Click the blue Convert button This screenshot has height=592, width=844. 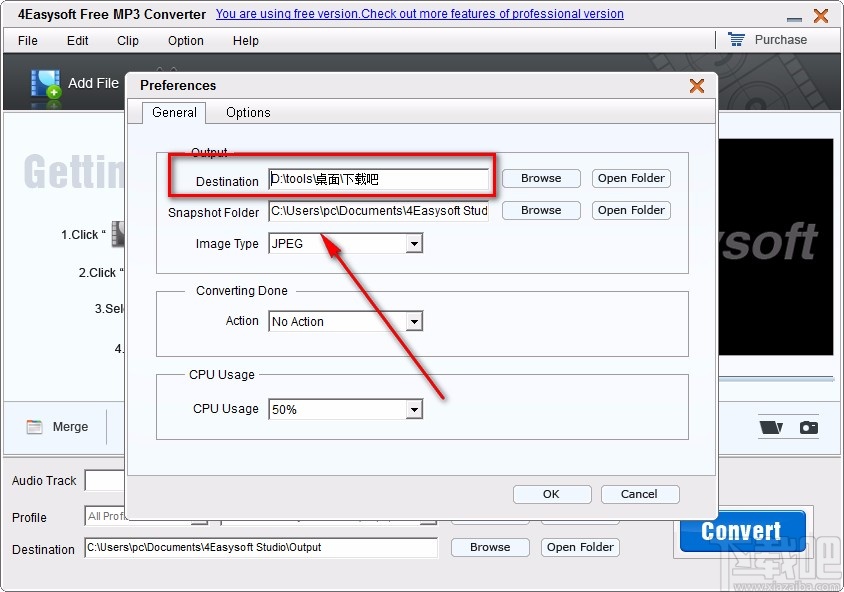(742, 531)
